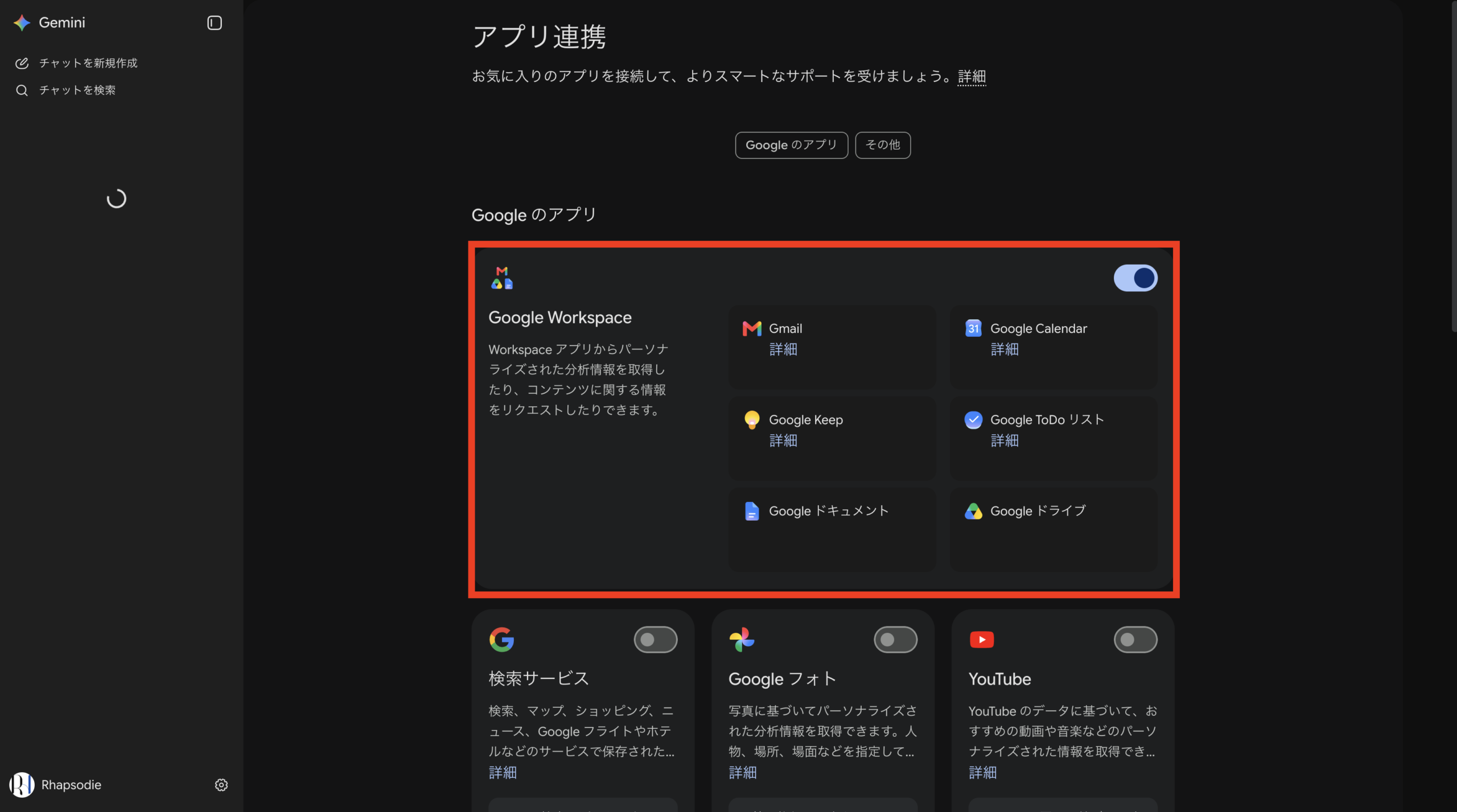The width and height of the screenshot is (1457, 812).
Task: Click the Gemini sparkle logo
Action: click(22, 23)
